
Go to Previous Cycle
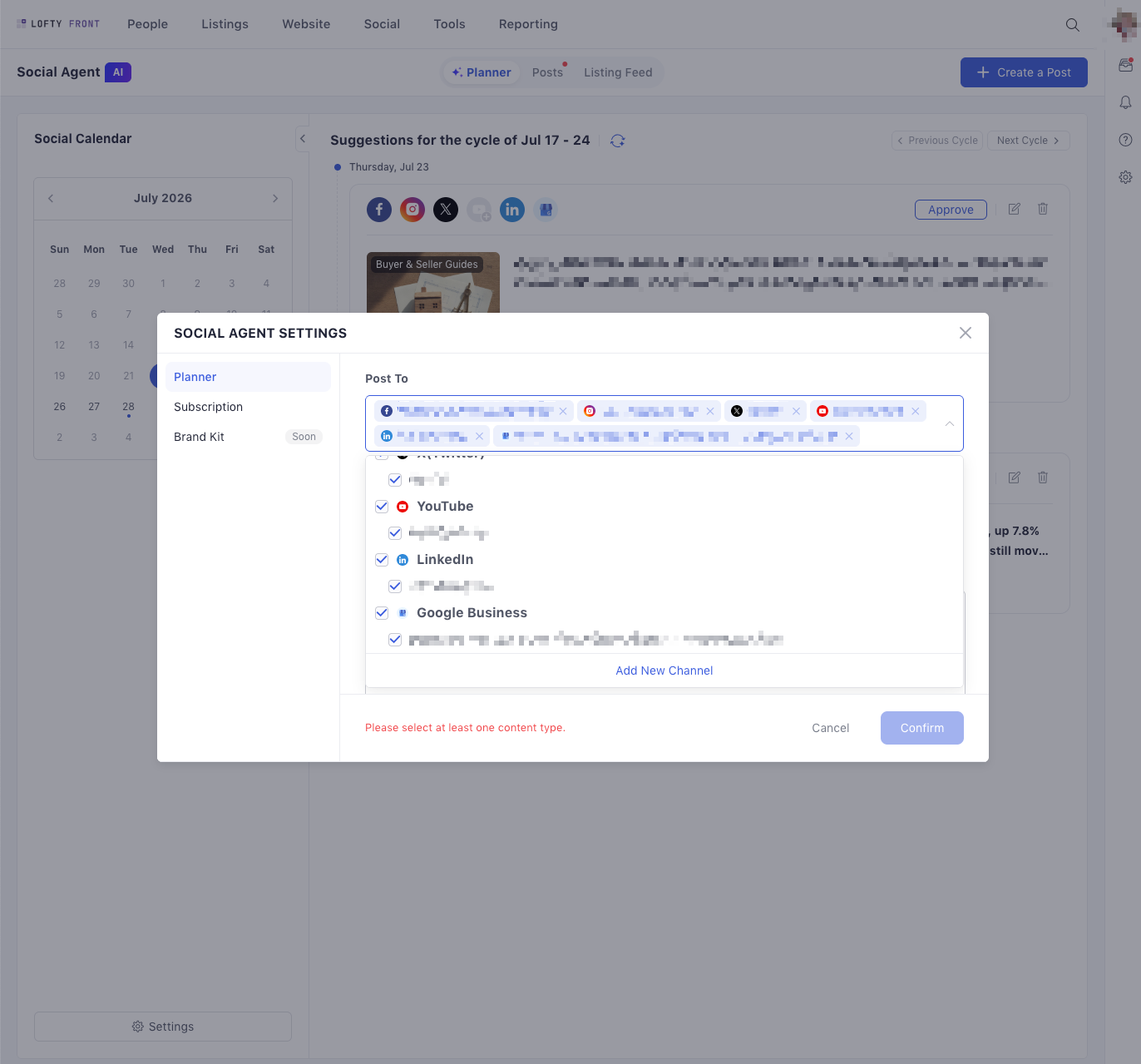(937, 141)
